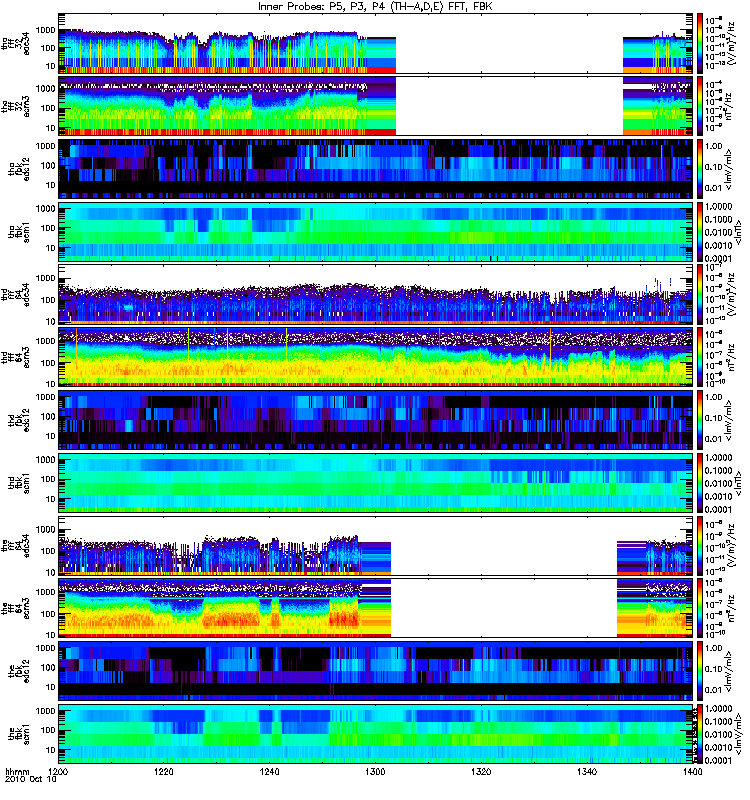Viewport: 750px width, 800px height.
Task: Click the "the fff 64 edc34" y-axis title
Action: [x=15, y=545]
